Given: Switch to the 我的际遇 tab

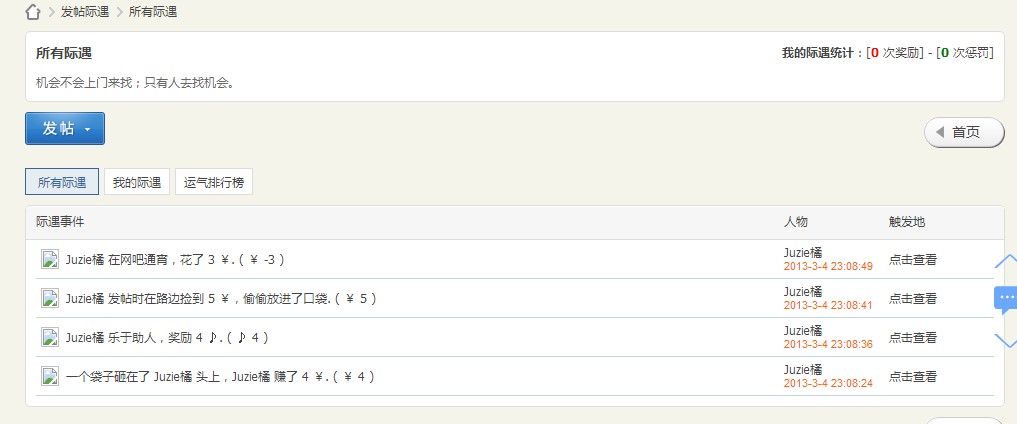Looking at the screenshot, I should click(137, 182).
